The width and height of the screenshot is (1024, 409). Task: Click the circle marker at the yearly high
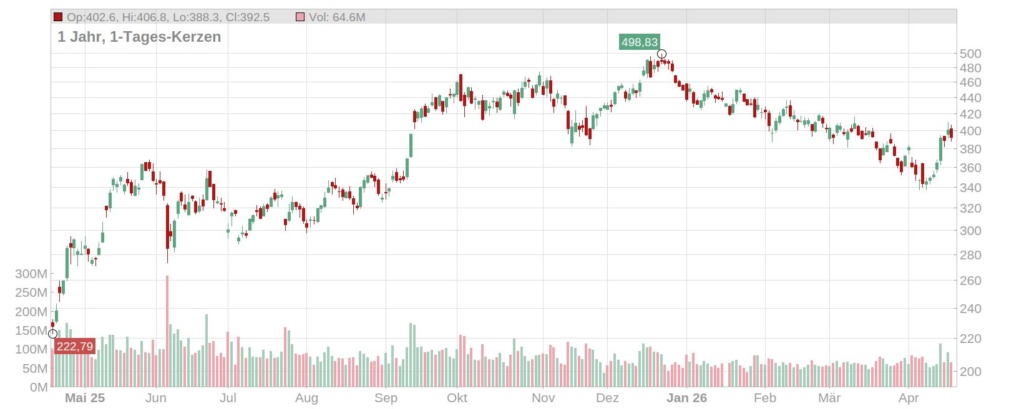(662, 54)
